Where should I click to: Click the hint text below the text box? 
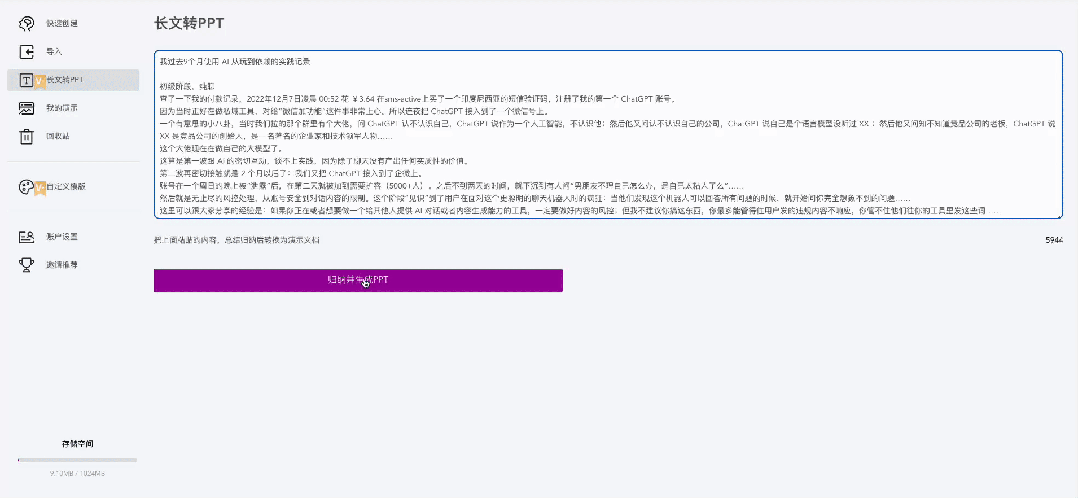tap(236, 240)
